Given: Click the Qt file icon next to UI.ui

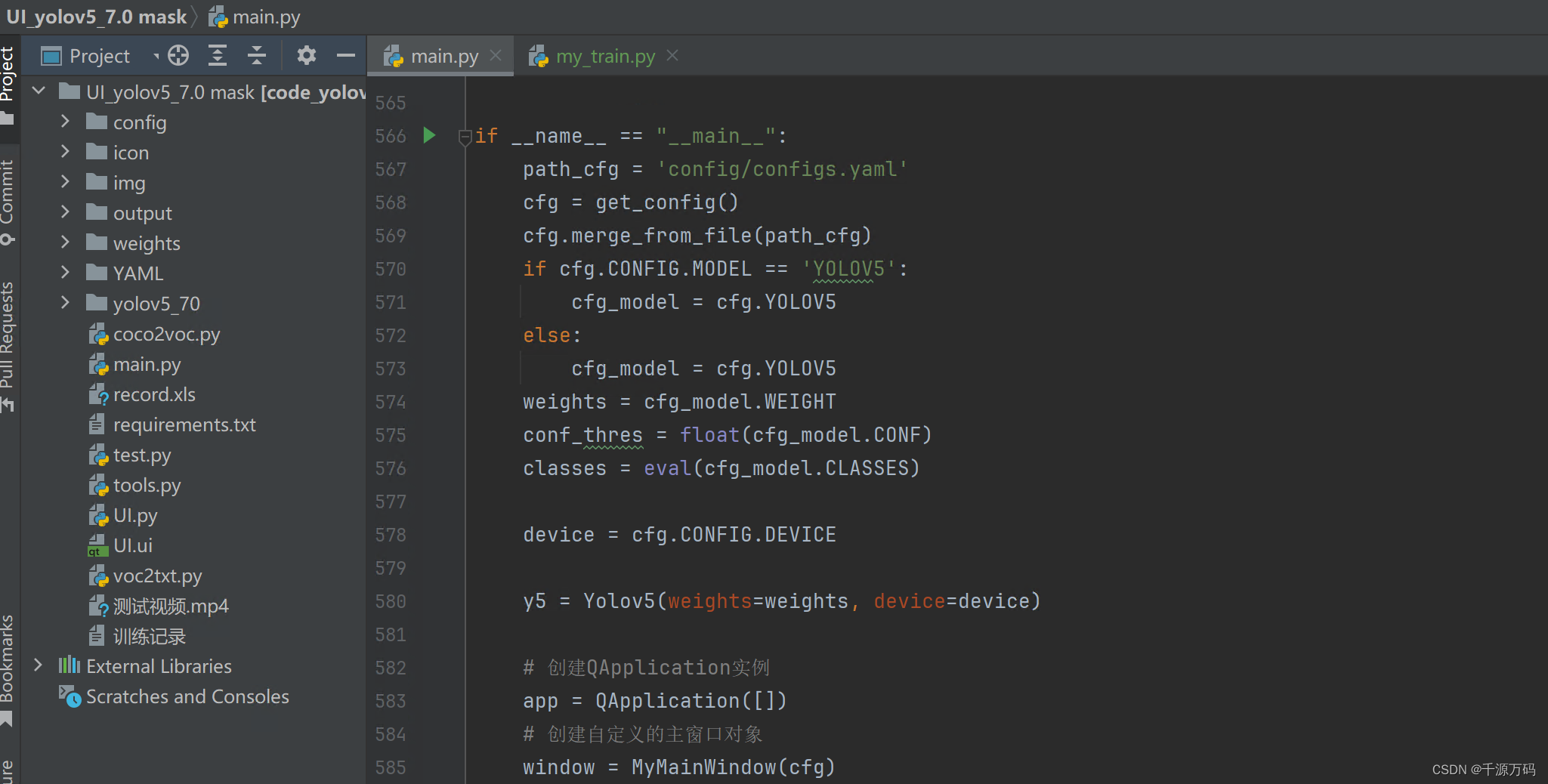Looking at the screenshot, I should pyautogui.click(x=97, y=545).
